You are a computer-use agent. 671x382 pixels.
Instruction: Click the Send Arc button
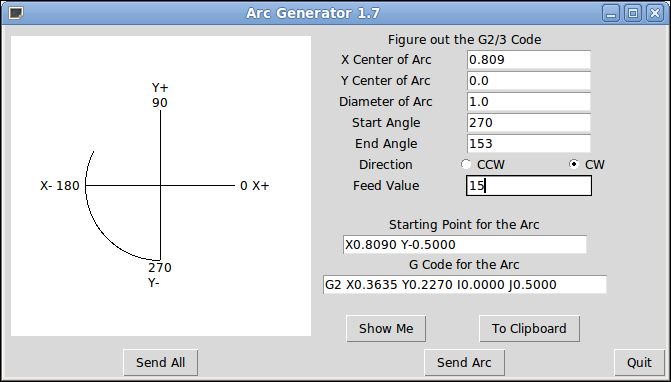(464, 362)
